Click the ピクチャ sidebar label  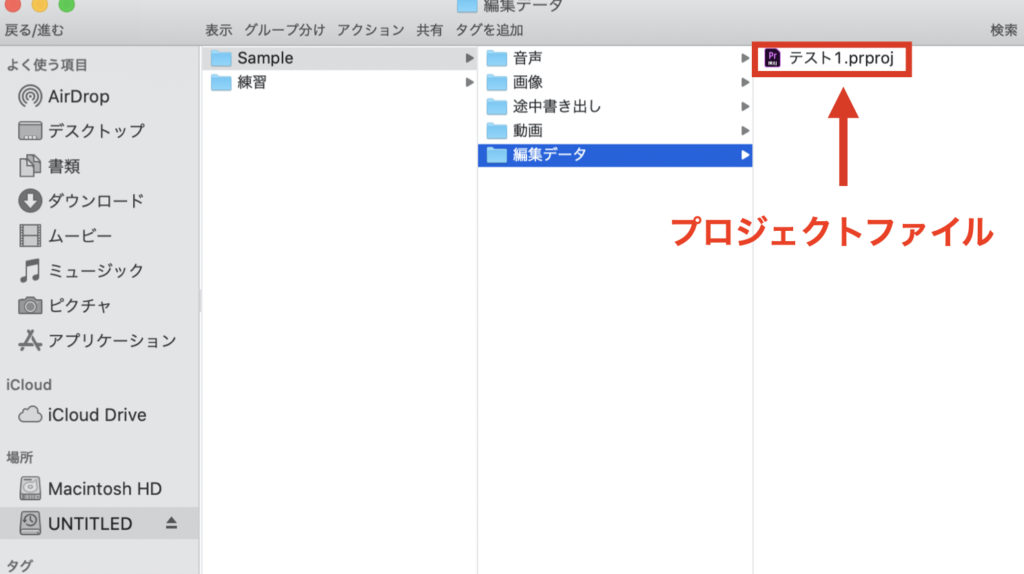(80, 305)
